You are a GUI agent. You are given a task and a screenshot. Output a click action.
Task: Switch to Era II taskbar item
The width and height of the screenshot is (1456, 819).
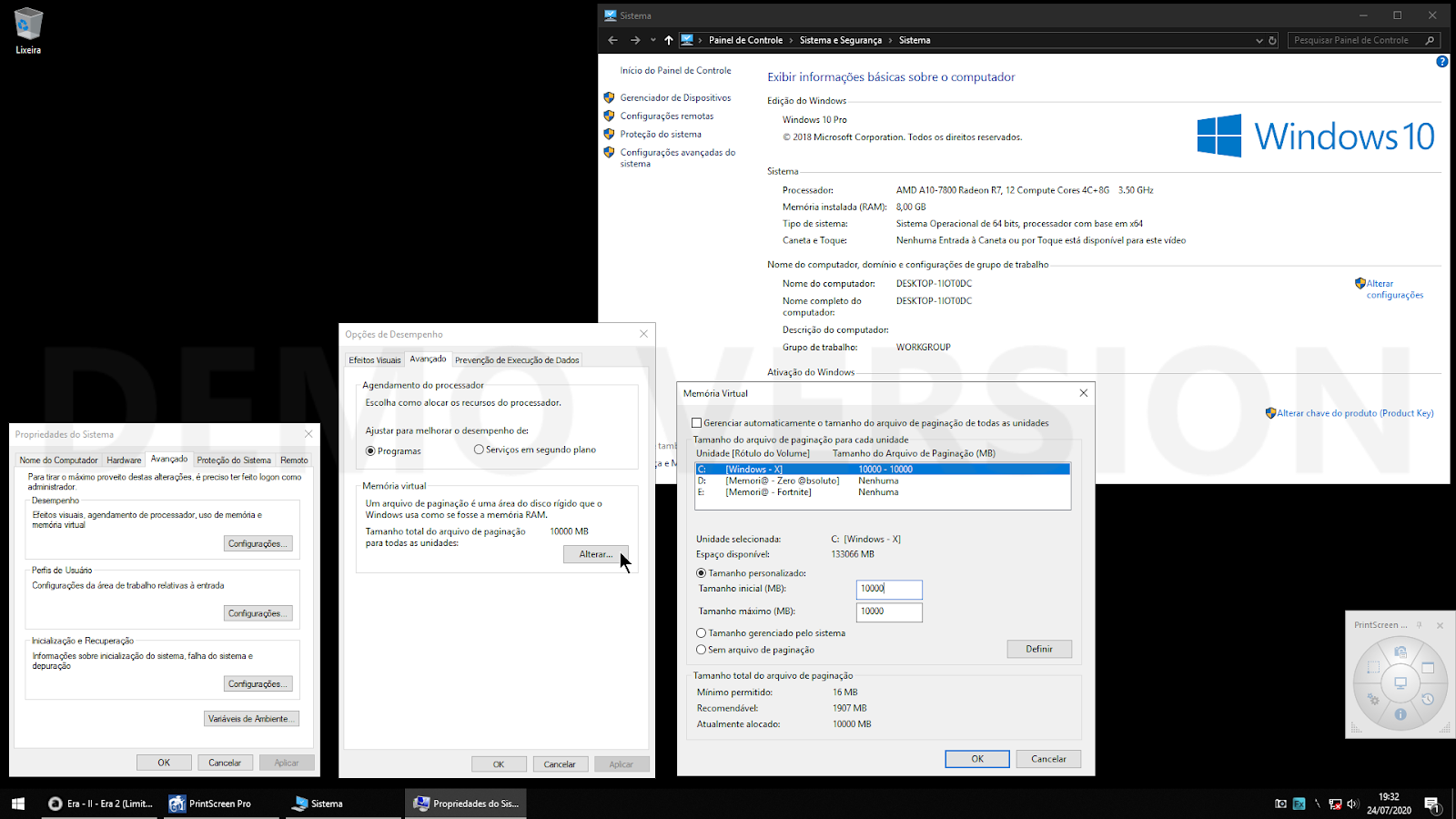101,804
